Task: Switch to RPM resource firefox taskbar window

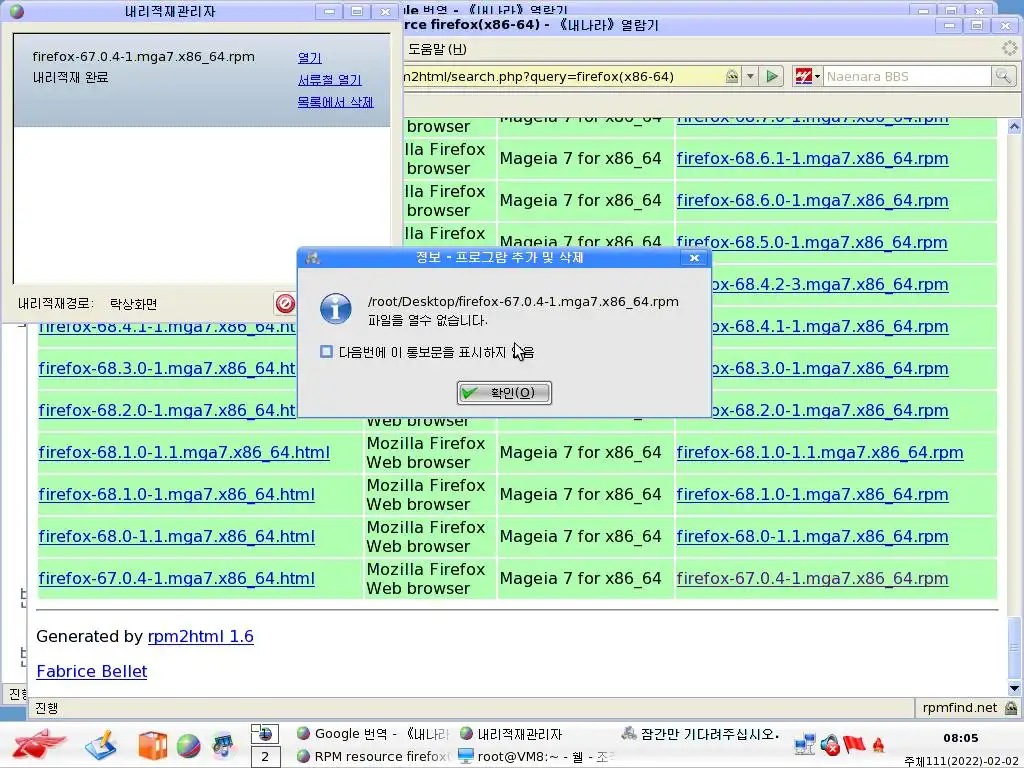Action: (x=372, y=756)
